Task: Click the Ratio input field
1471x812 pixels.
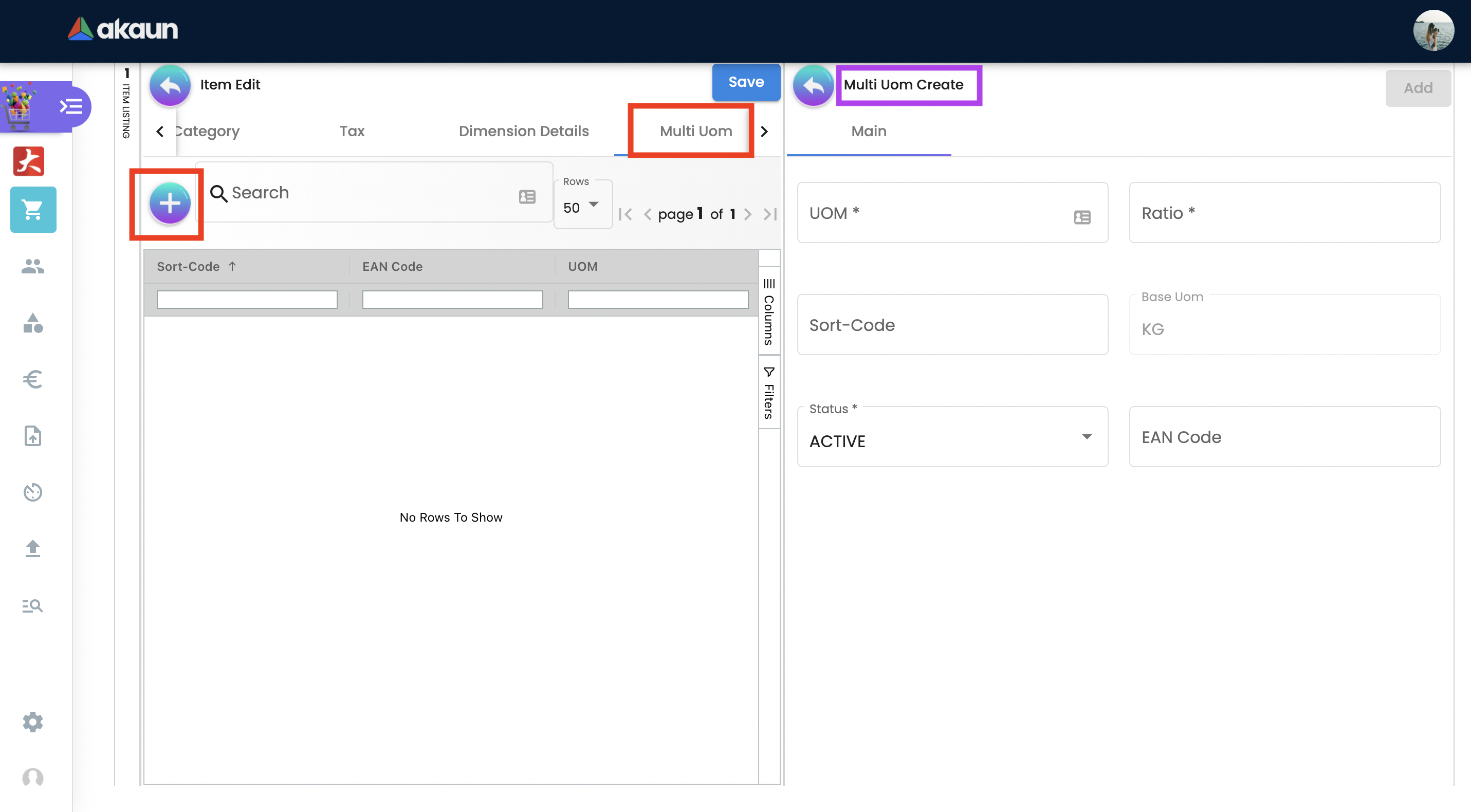Action: point(1284,213)
